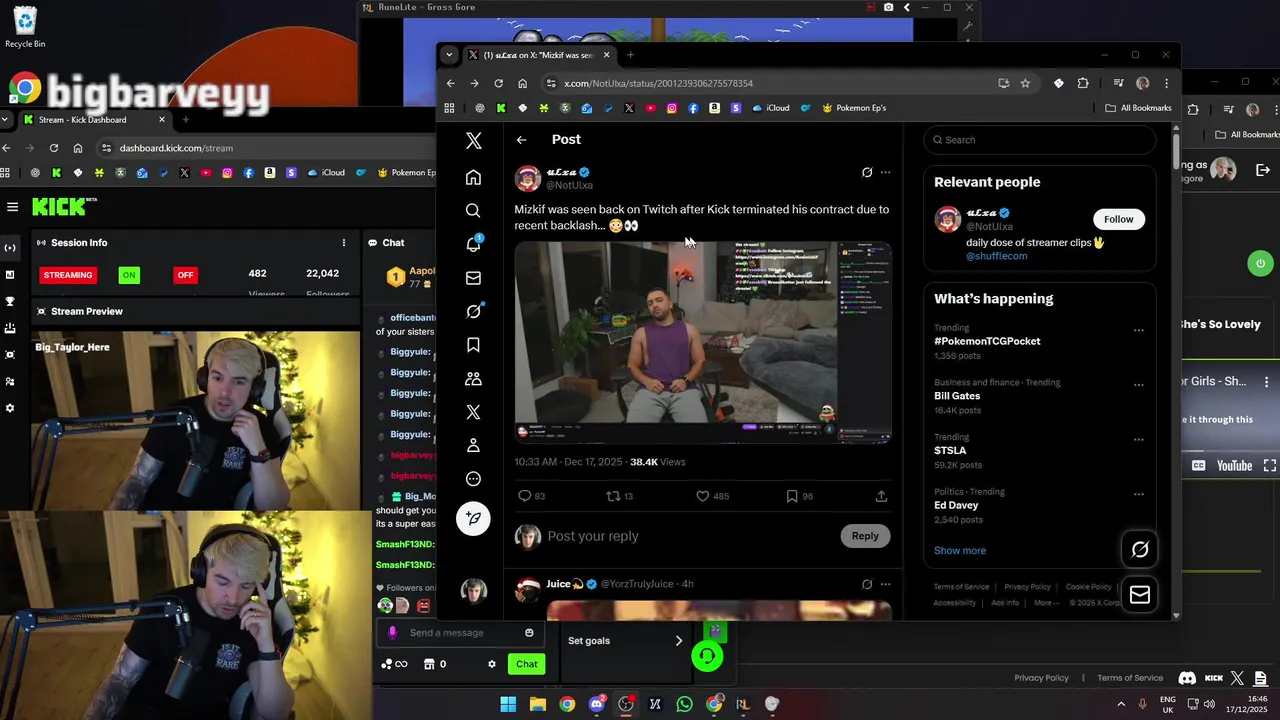Screen dimensions: 1280x720
Task: Open WhatsApp from the Windows taskbar
Action: pos(684,704)
